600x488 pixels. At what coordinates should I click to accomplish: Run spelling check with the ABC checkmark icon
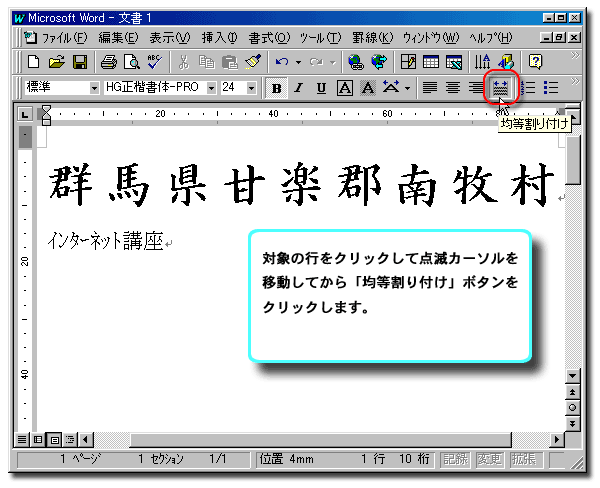(155, 62)
